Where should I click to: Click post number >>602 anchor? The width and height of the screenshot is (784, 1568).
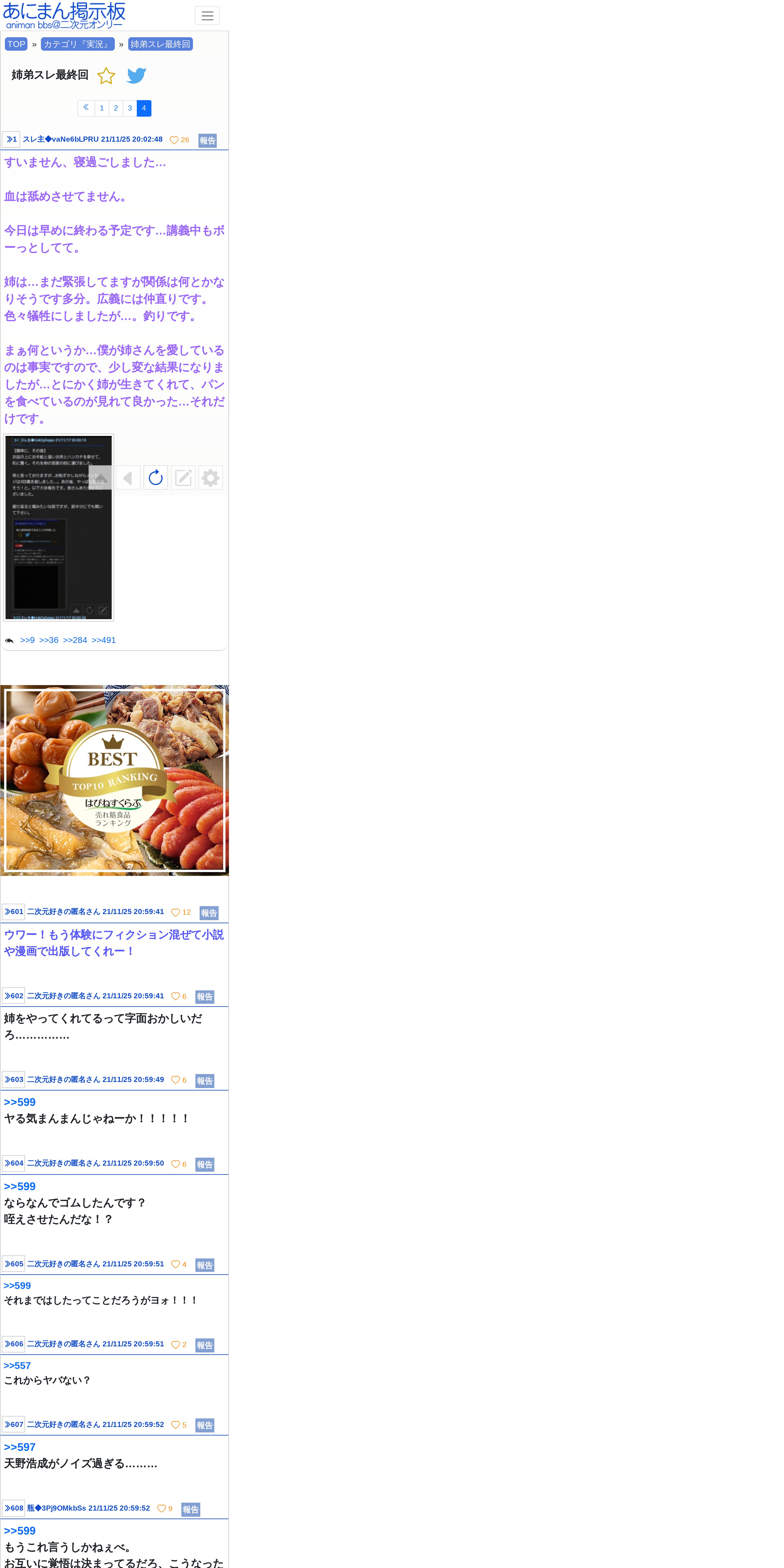point(13,996)
